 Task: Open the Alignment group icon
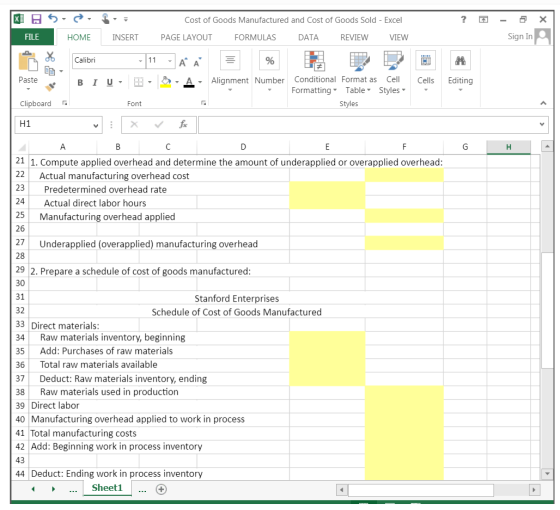230,60
